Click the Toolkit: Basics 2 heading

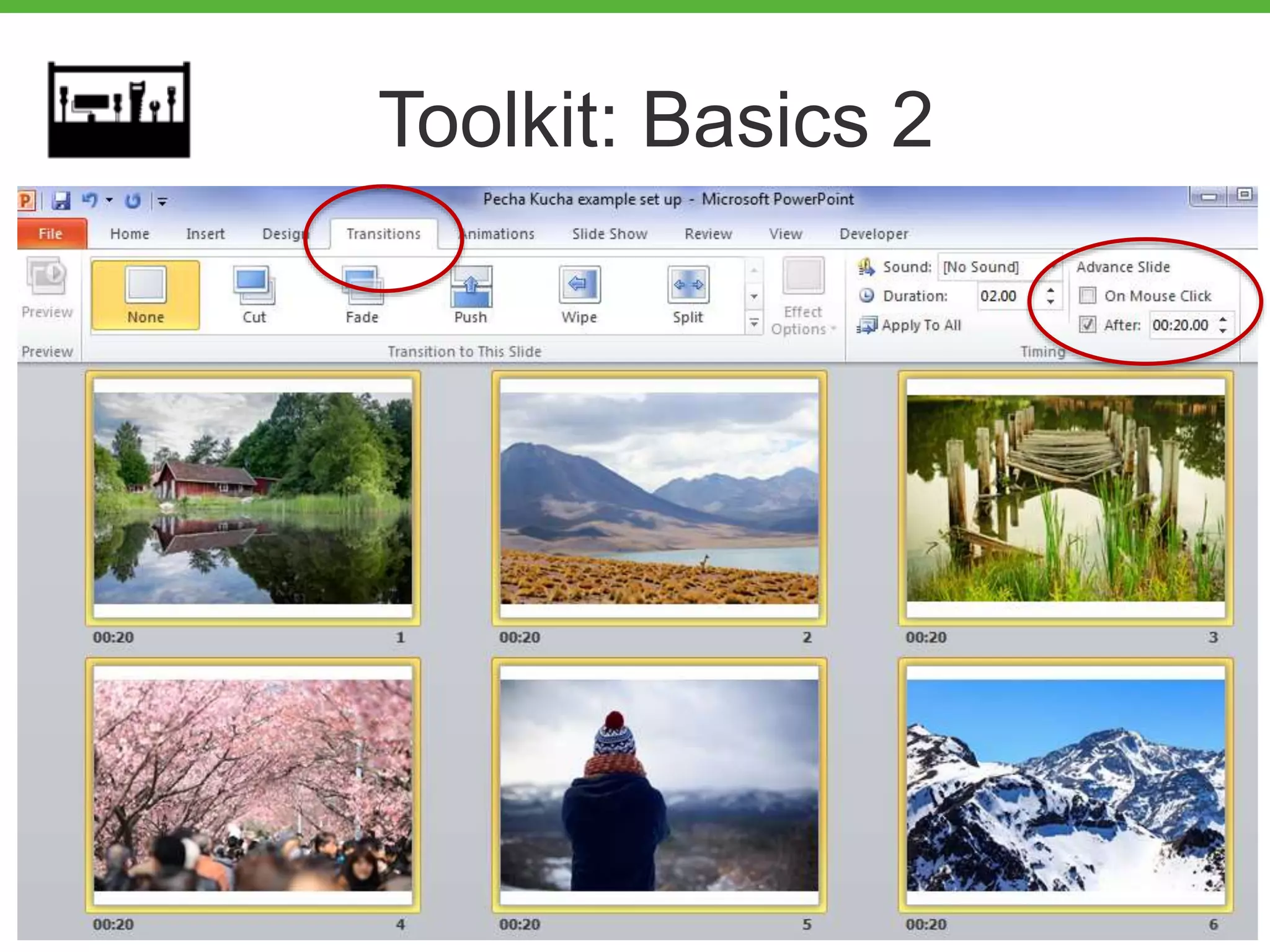click(x=656, y=119)
